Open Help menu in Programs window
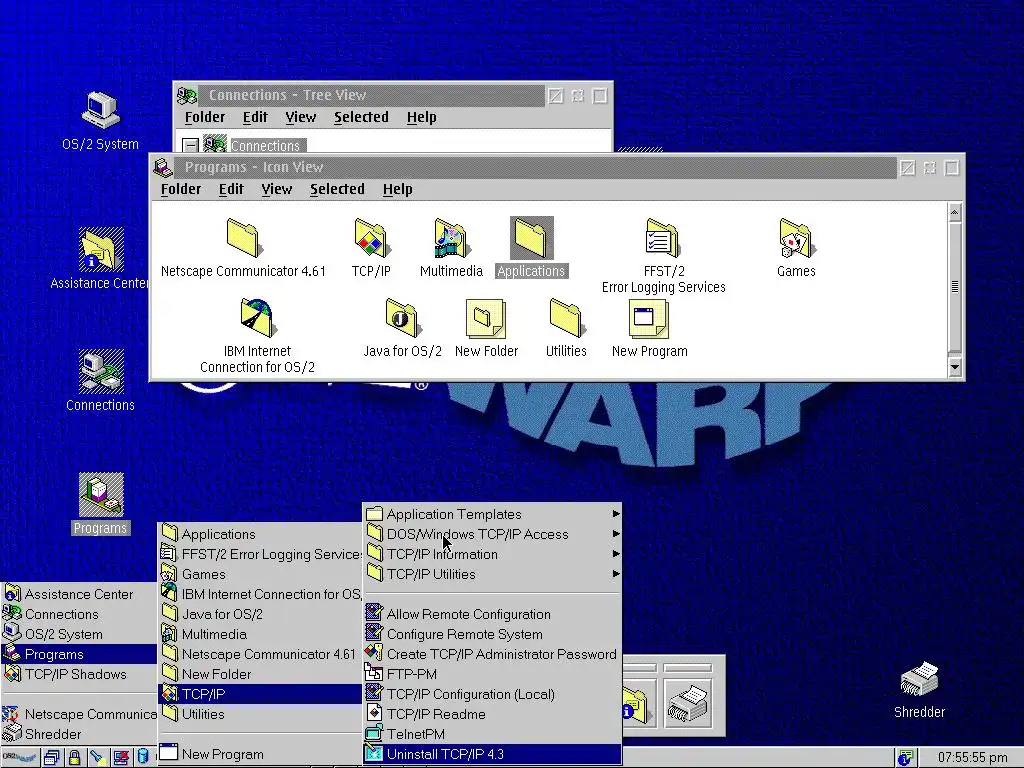The height and width of the screenshot is (768, 1024). (x=398, y=189)
